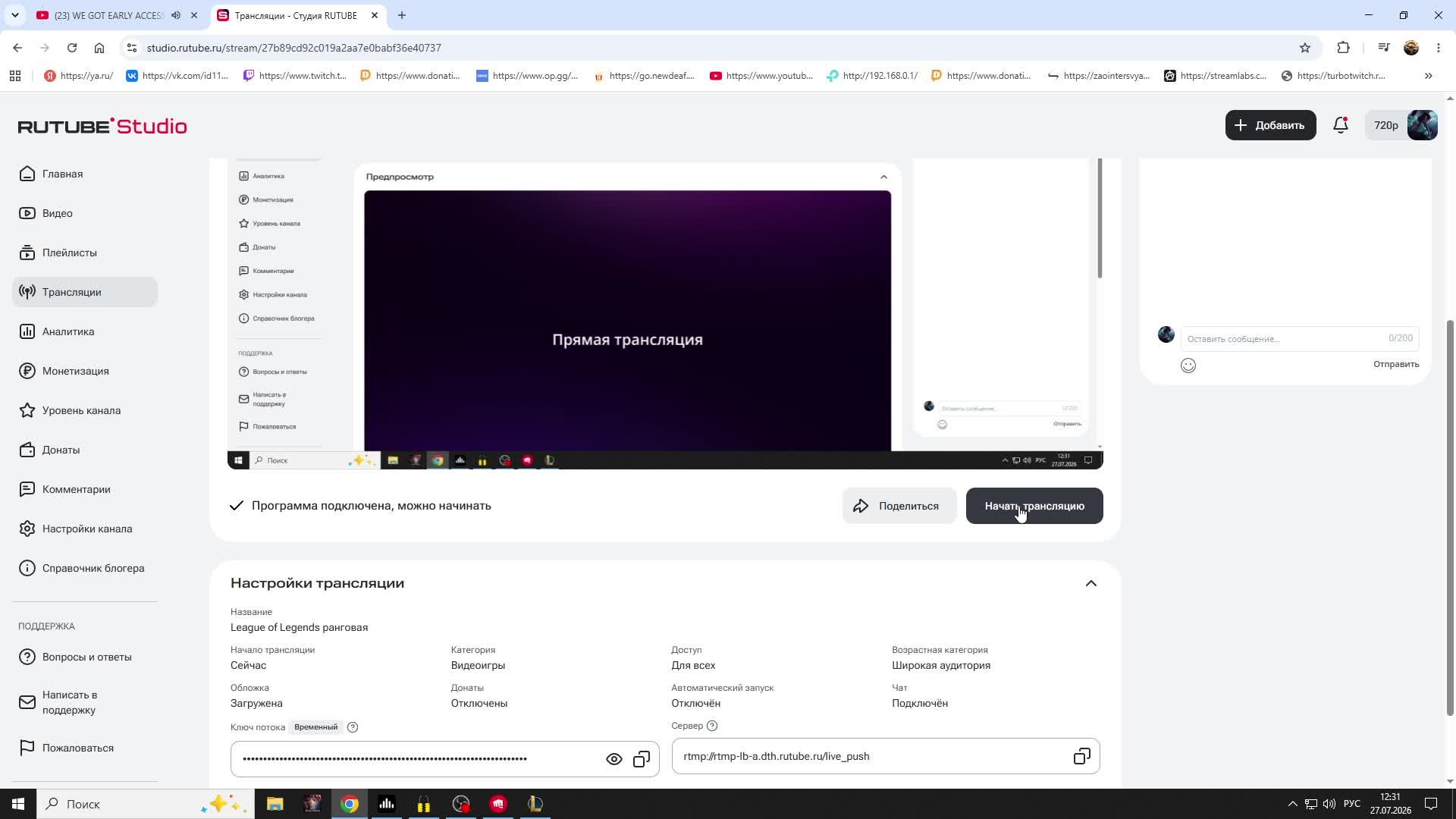1456x819 pixels.
Task: Close the RUTUBE Studio tab
Action: 374,15
